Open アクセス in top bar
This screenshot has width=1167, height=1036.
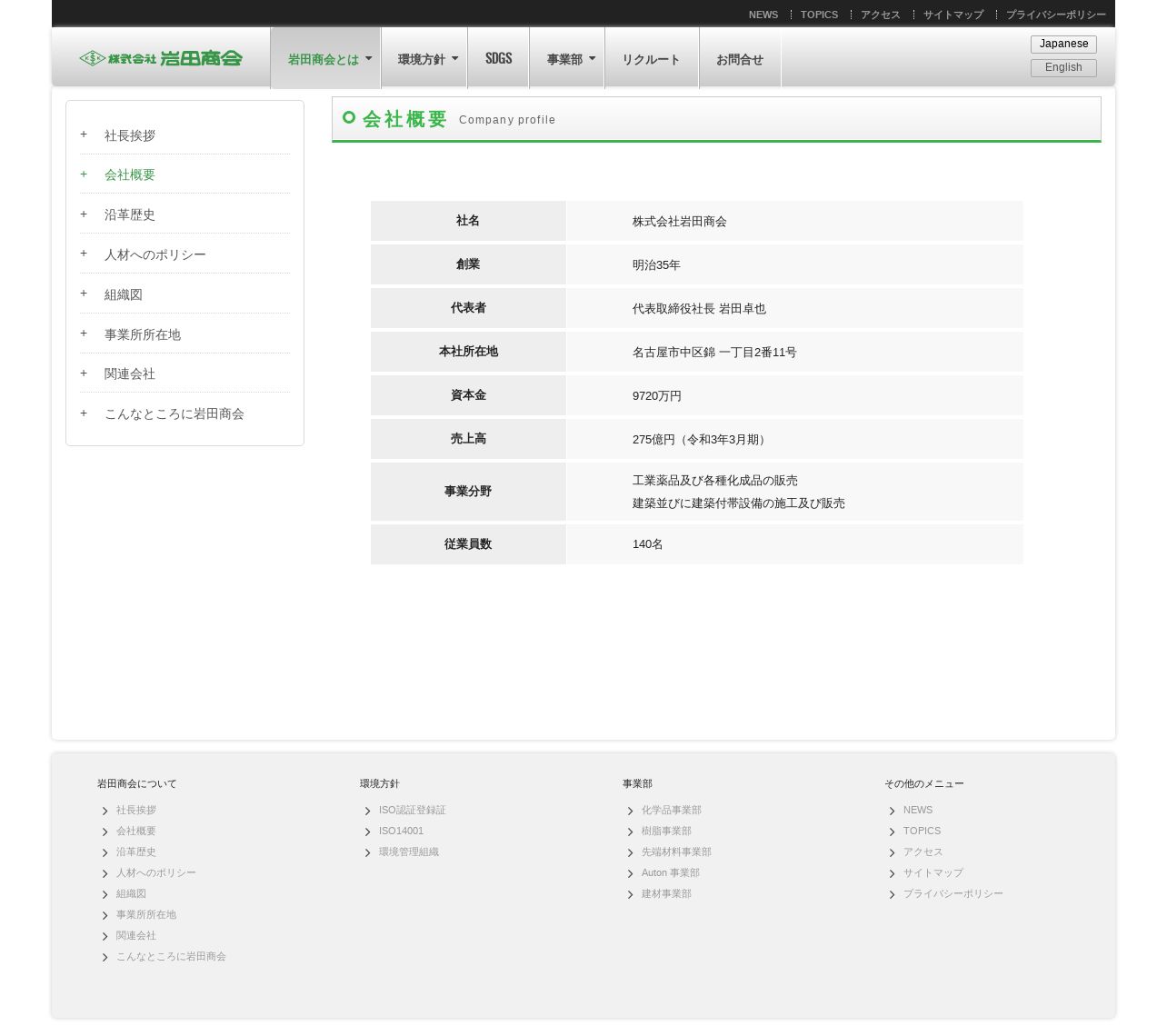pyautogui.click(x=881, y=15)
